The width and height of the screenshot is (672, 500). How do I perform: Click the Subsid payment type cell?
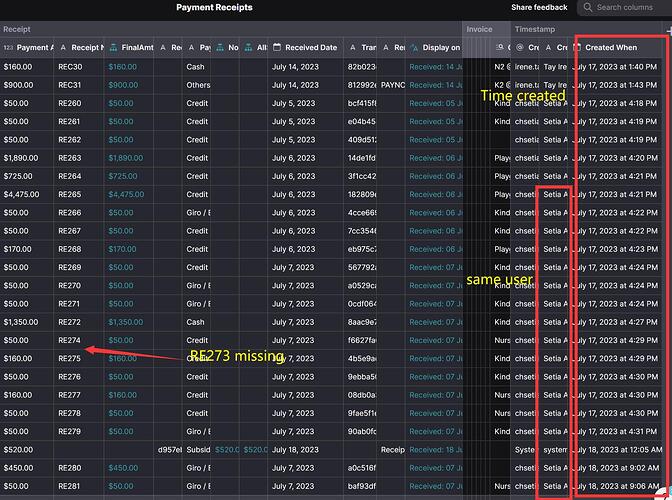click(x=196, y=450)
